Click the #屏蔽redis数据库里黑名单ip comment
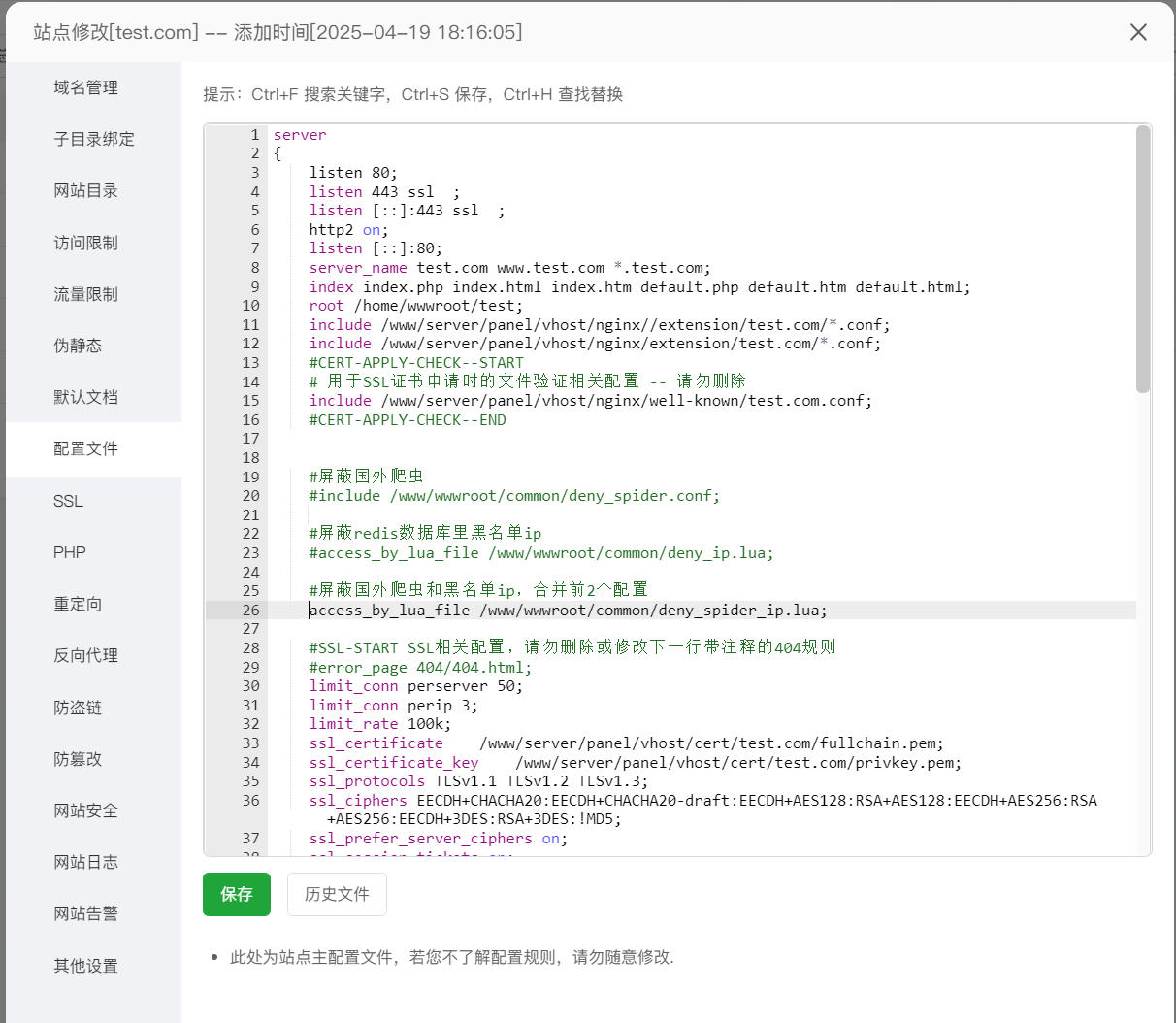 [x=426, y=534]
